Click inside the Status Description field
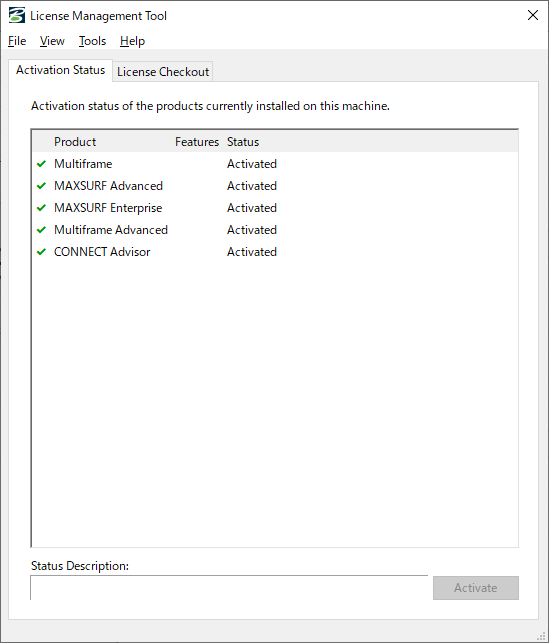Screen dimensions: 549x643 point(229,588)
